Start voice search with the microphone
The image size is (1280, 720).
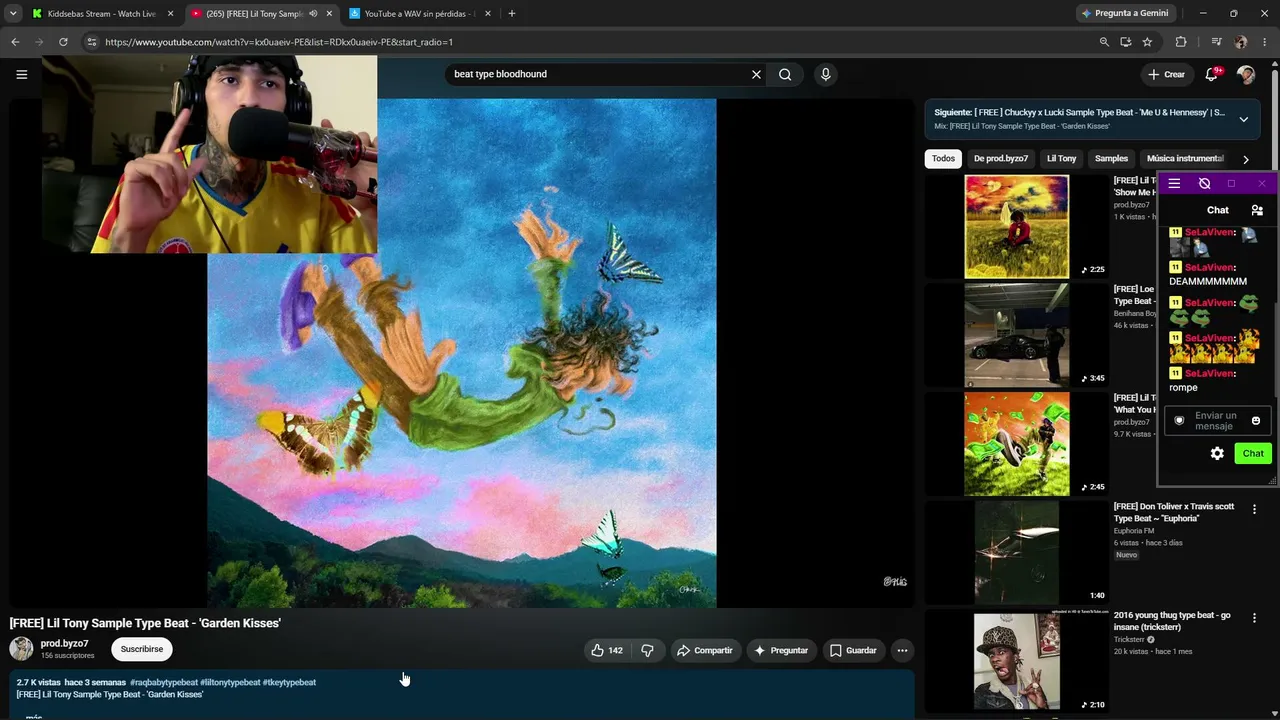click(x=825, y=74)
